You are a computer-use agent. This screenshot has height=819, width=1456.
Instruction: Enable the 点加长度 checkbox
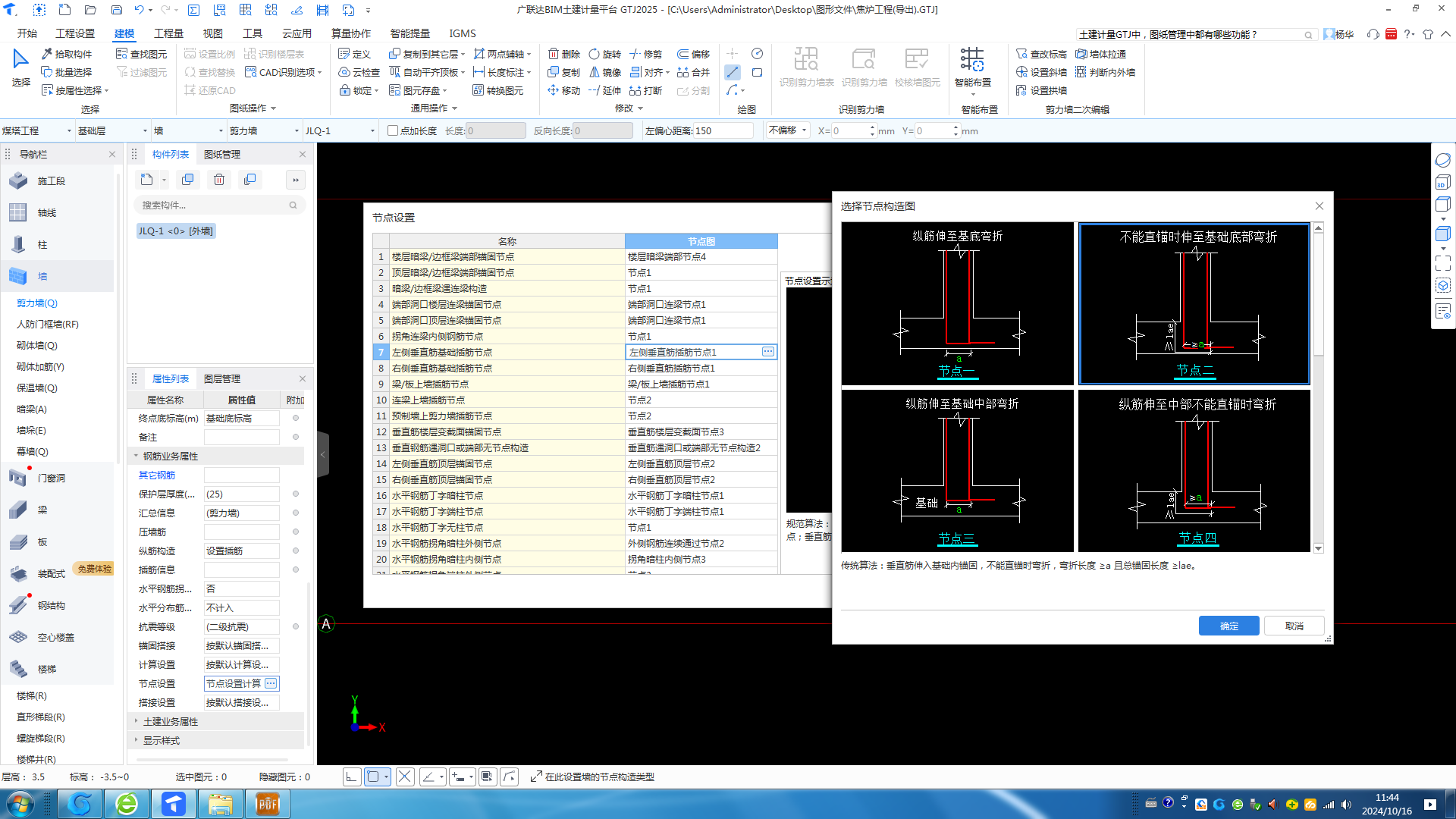coord(393,130)
